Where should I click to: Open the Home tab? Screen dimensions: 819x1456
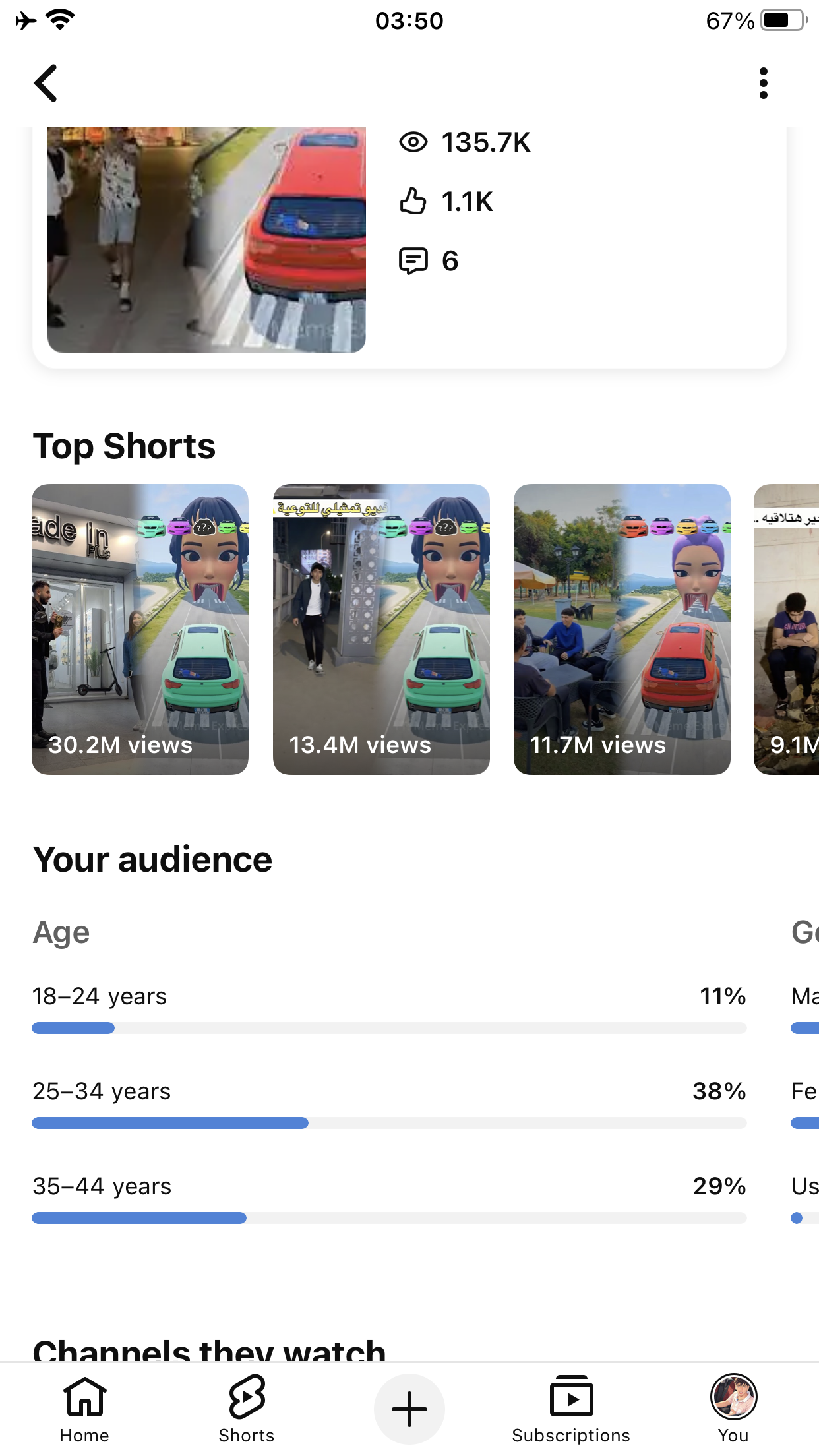click(84, 1410)
